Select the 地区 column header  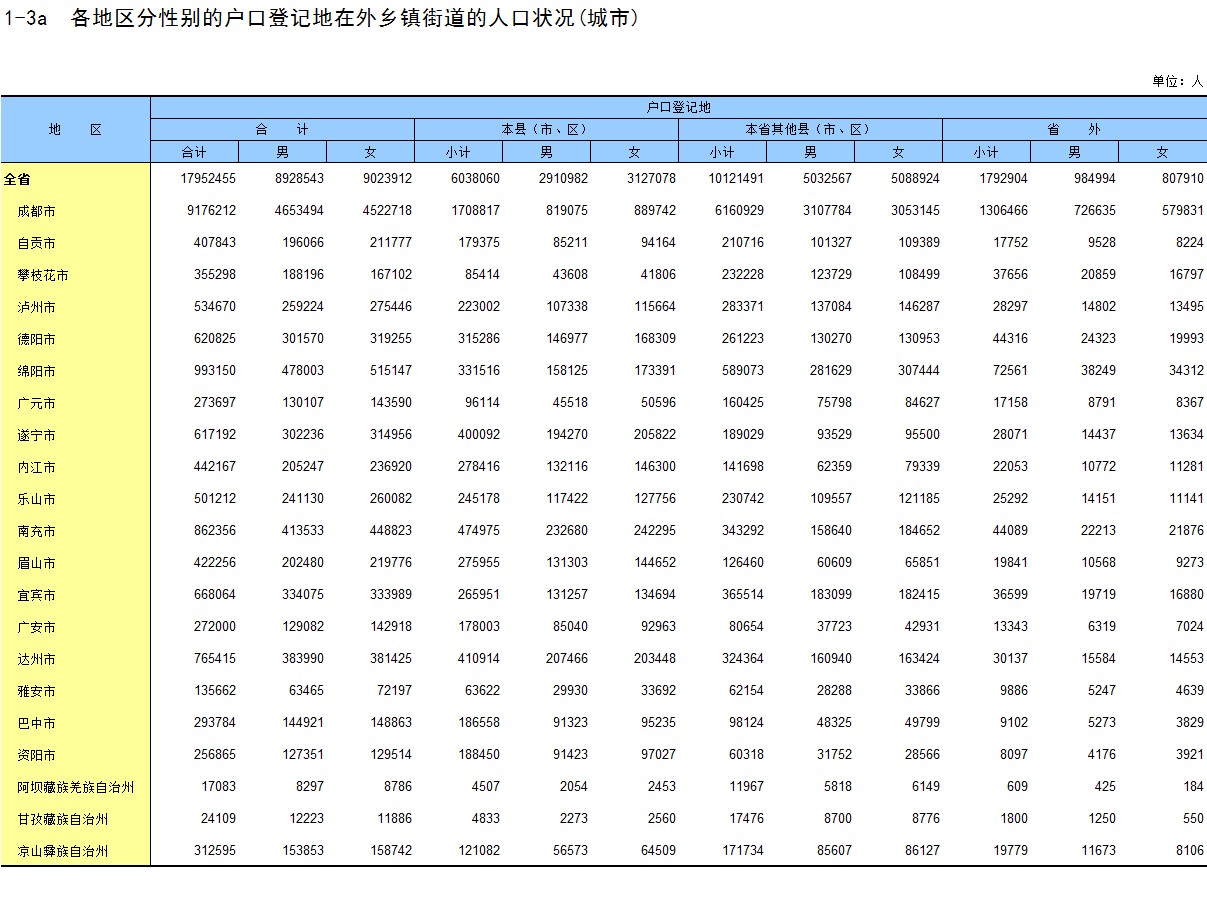76,130
